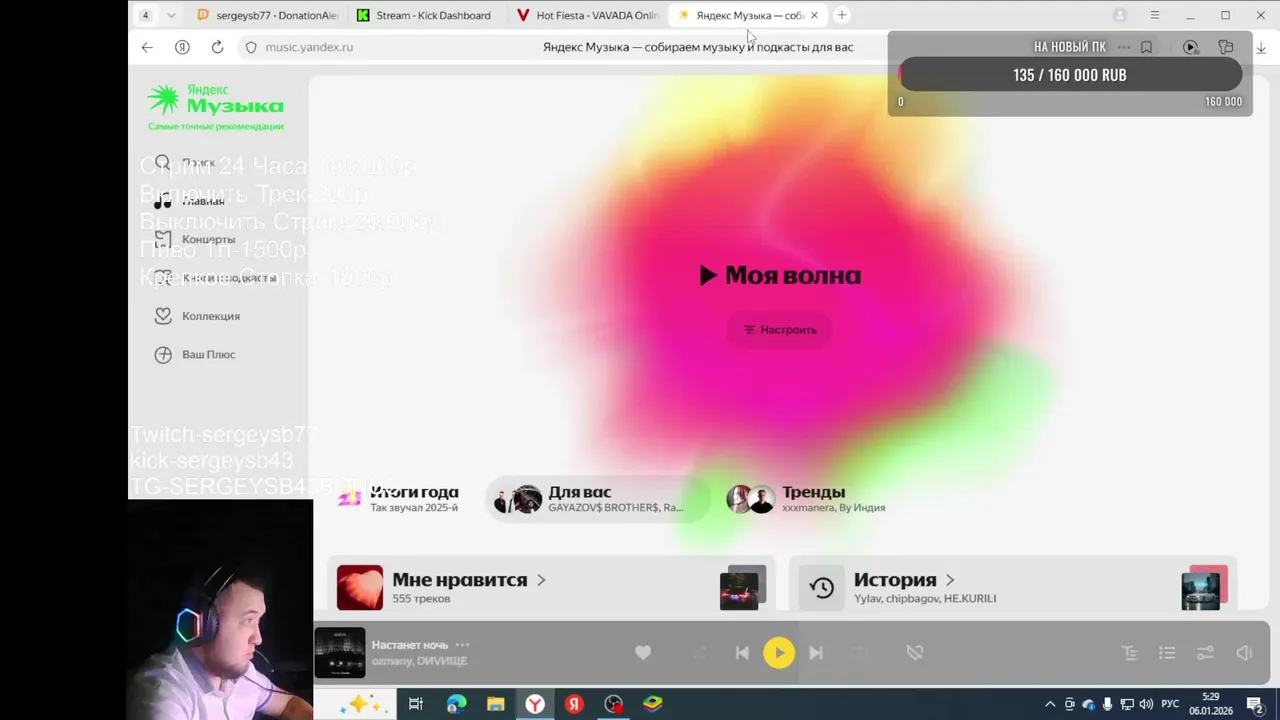Switch input language РУС in tray
Image resolution: width=1280 pixels, height=720 pixels.
click(1170, 704)
